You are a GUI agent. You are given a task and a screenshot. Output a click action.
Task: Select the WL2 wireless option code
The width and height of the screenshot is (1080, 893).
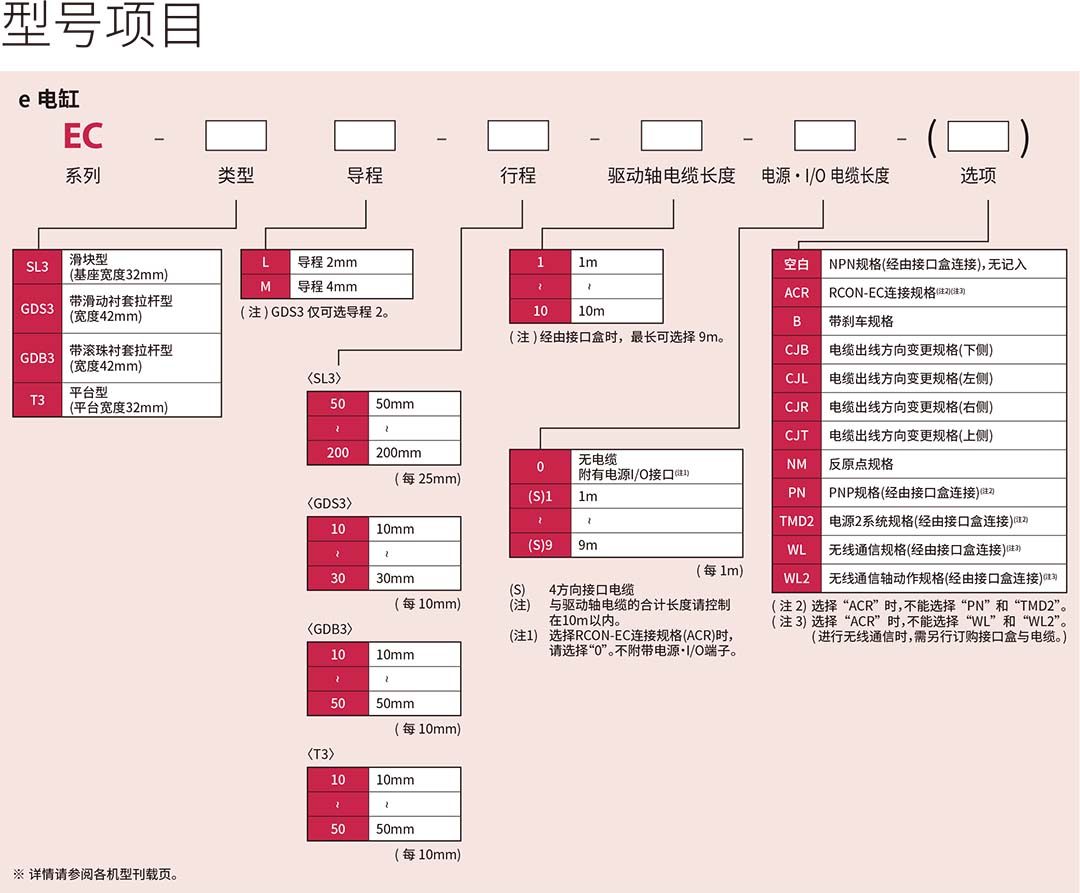pos(796,578)
